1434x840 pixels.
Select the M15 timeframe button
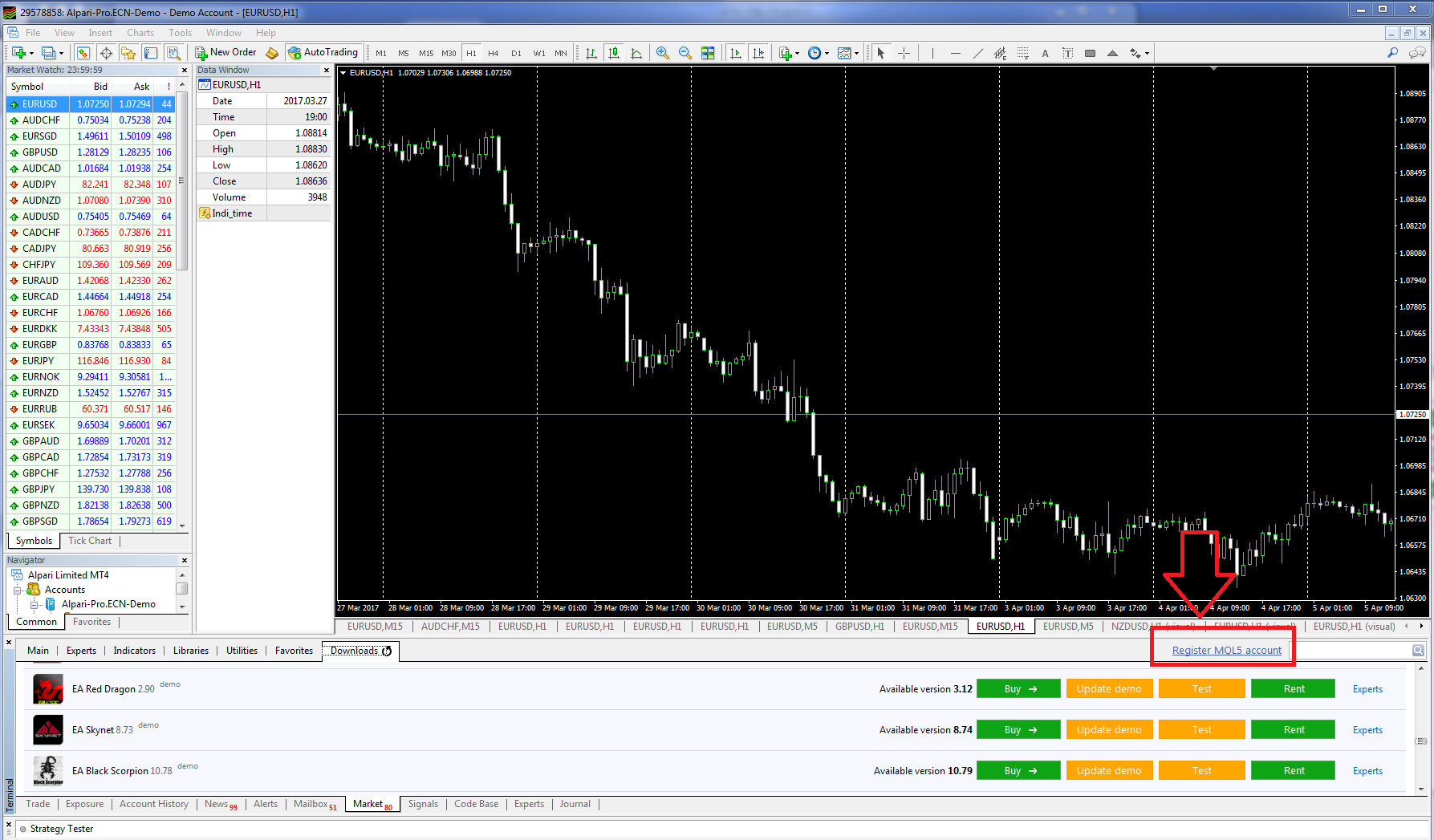pyautogui.click(x=426, y=53)
